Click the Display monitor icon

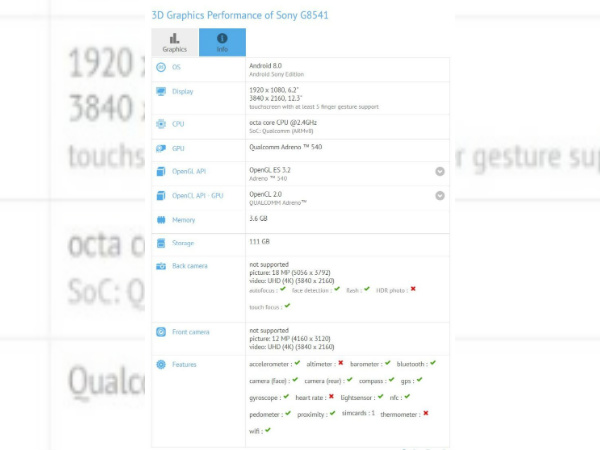tap(161, 91)
